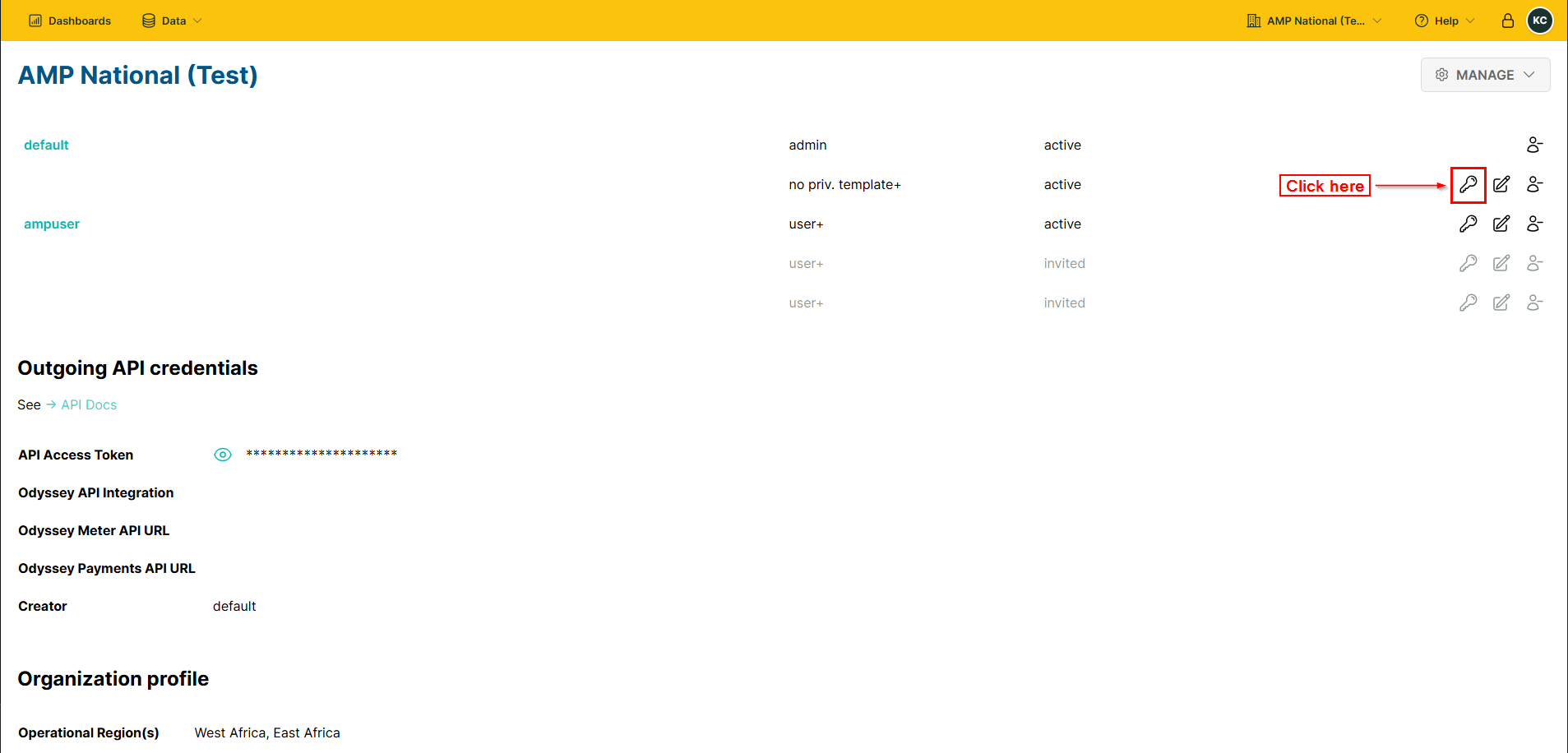Image resolution: width=1568 pixels, height=753 pixels.
Task: Click the edit icon in the first invited user row
Action: tap(1501, 263)
